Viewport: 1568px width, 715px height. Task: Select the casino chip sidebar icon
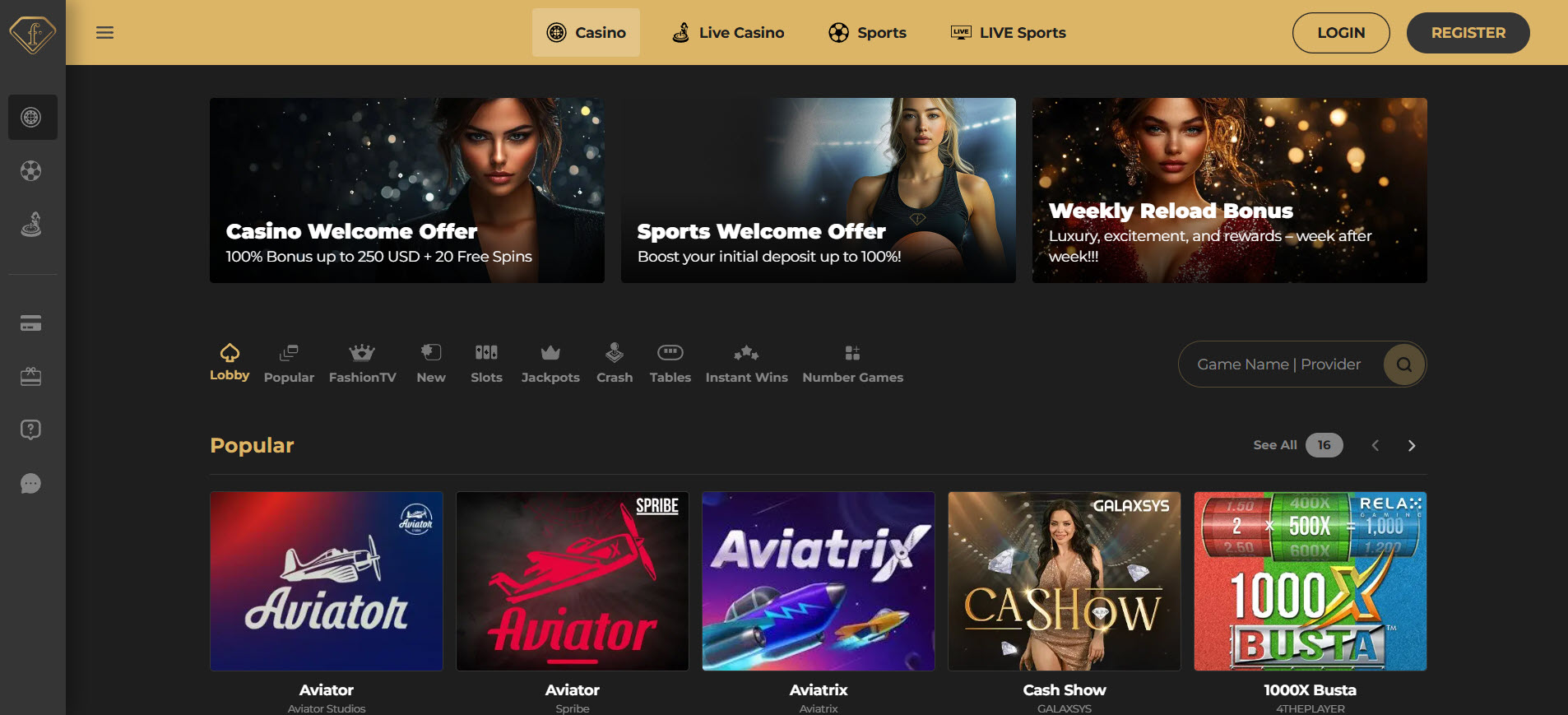pos(32,117)
